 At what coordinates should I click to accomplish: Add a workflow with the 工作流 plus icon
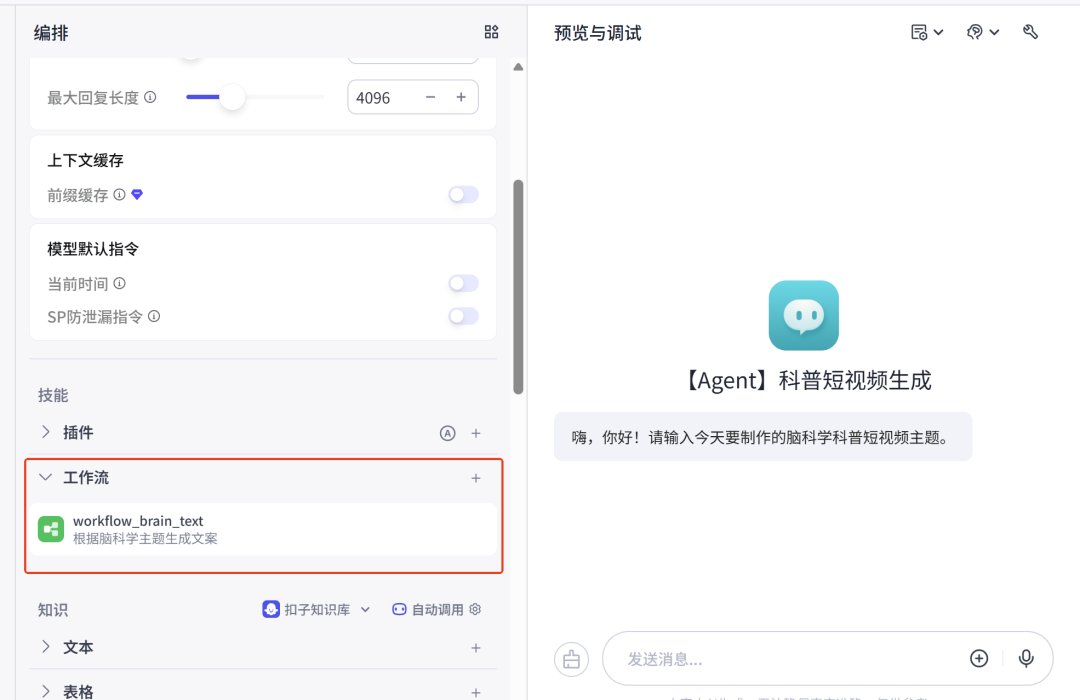[x=476, y=478]
